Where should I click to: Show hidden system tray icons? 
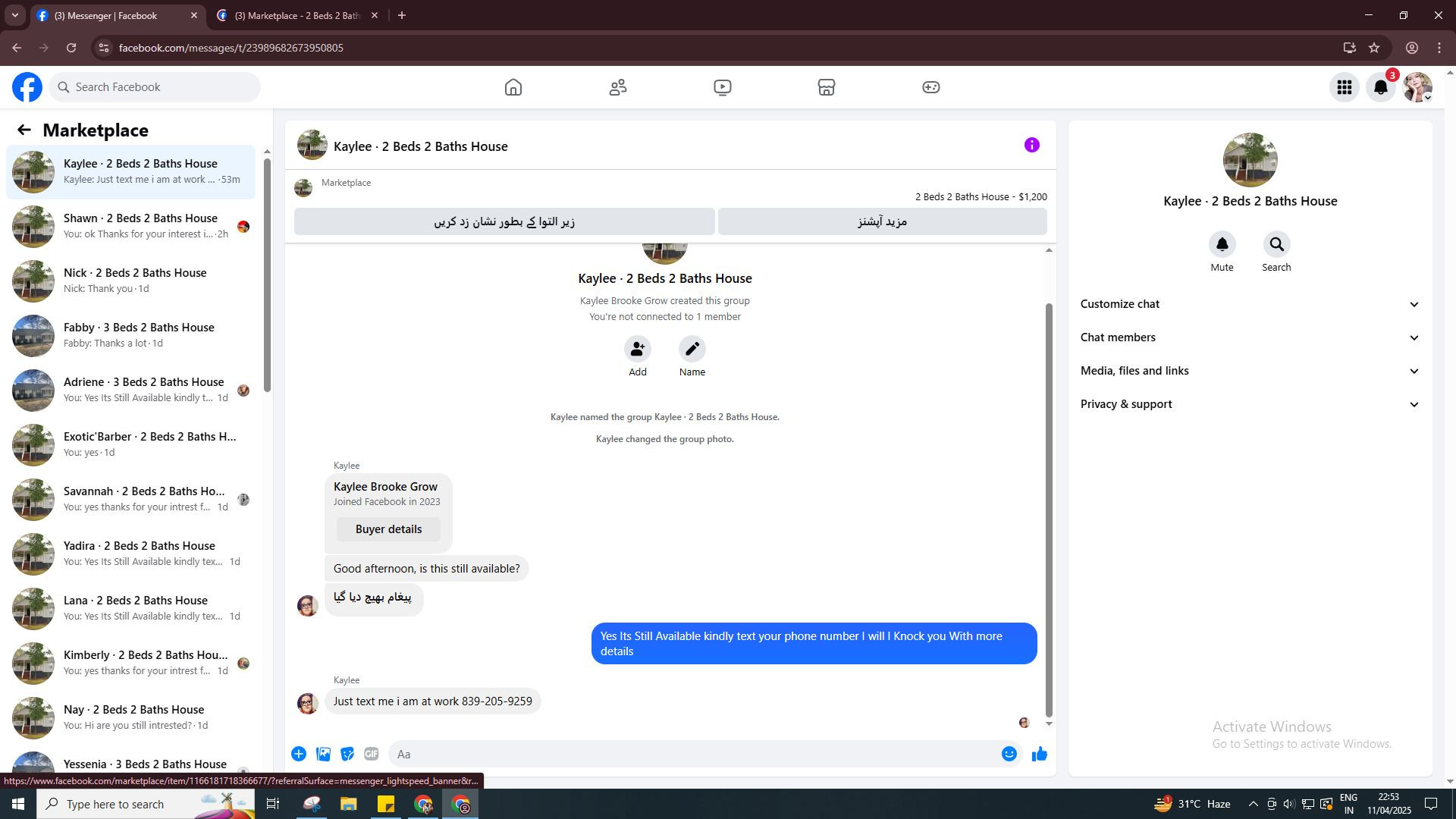(1253, 804)
